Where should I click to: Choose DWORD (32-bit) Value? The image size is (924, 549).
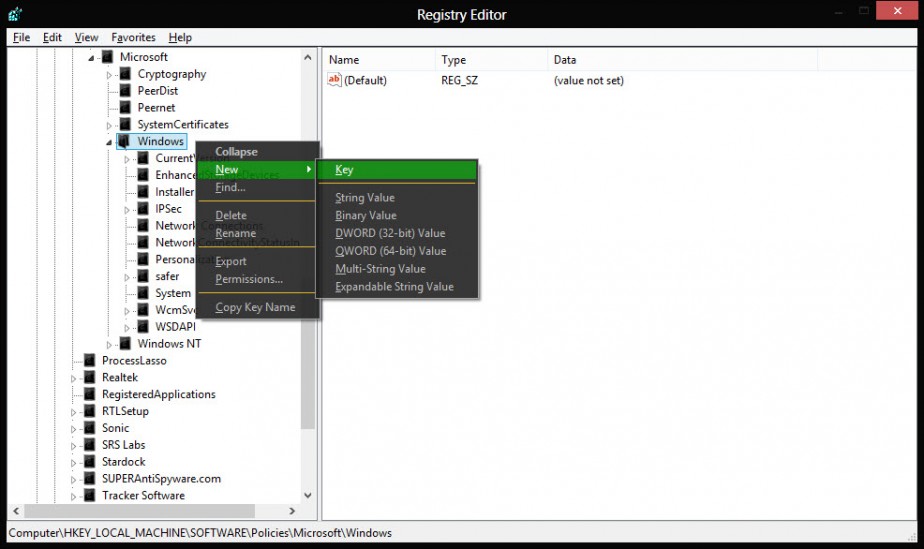pyautogui.click(x=397, y=233)
